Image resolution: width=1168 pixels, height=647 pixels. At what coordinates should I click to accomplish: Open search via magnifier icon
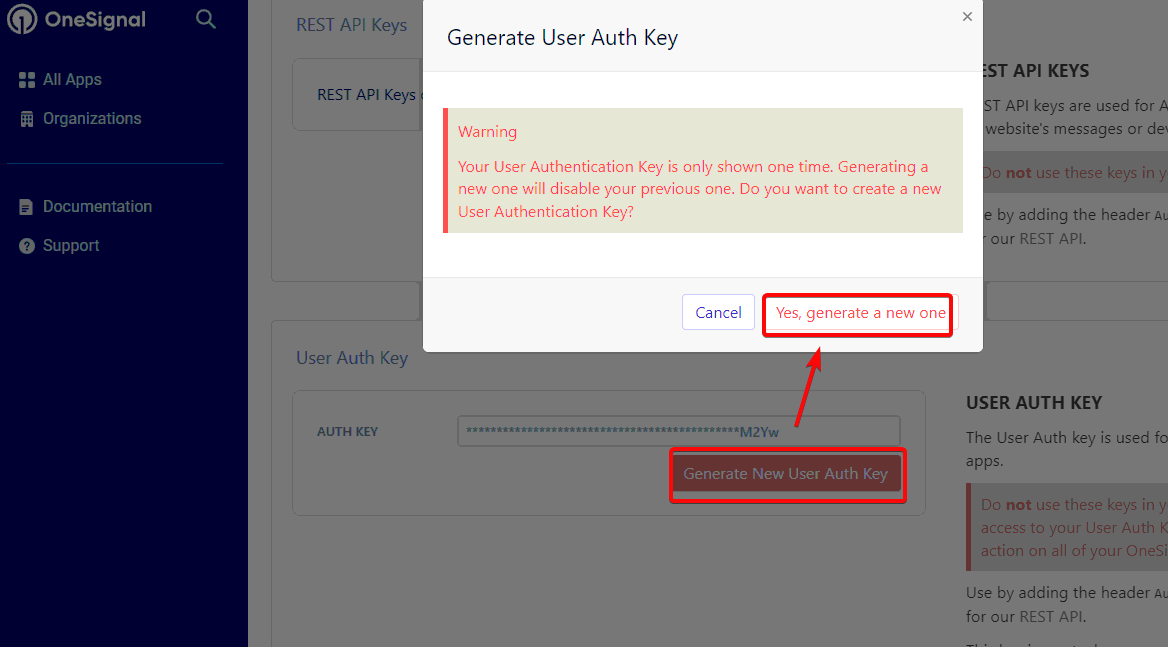coord(206,19)
